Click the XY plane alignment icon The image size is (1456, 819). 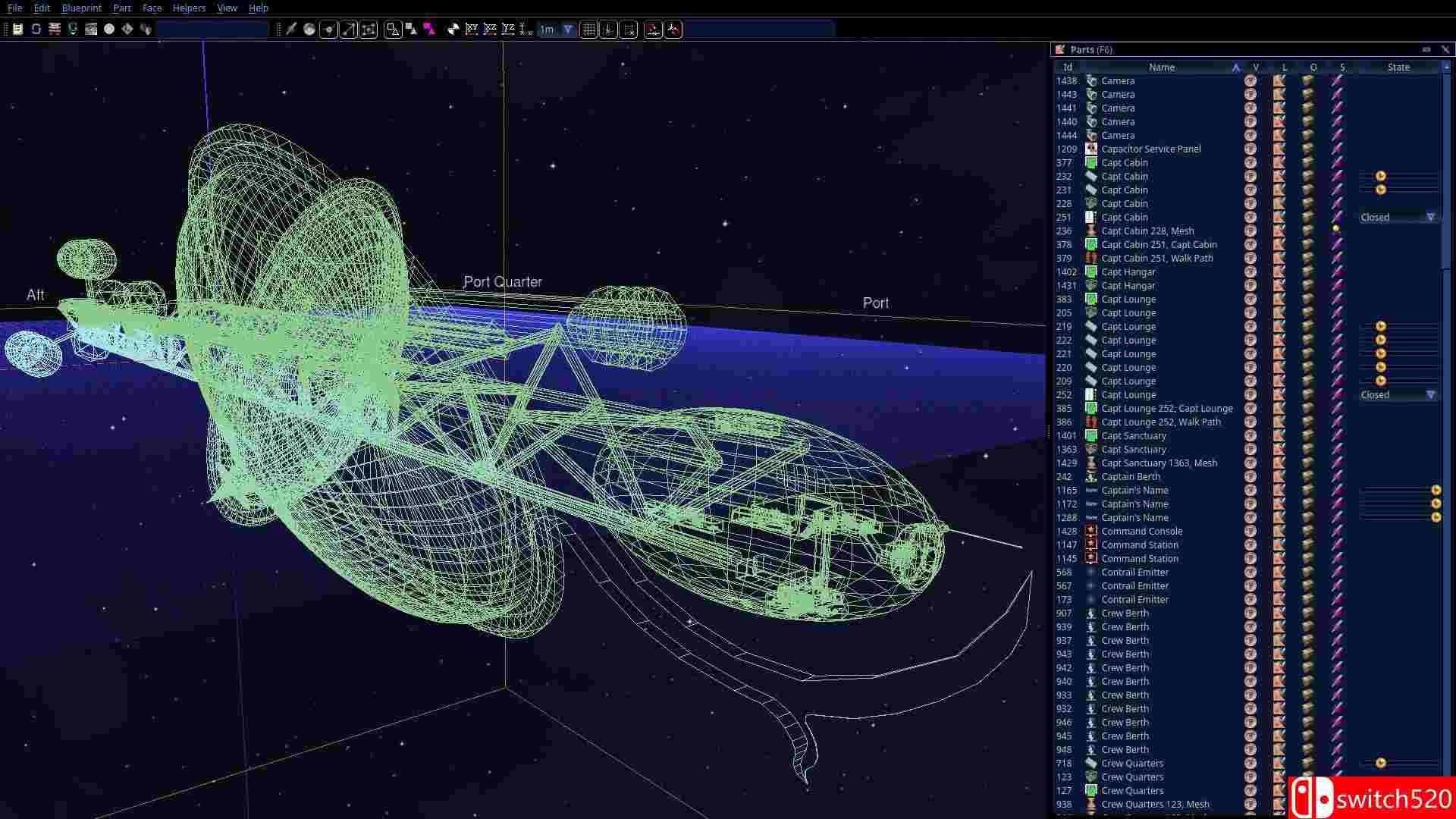pos(472,30)
